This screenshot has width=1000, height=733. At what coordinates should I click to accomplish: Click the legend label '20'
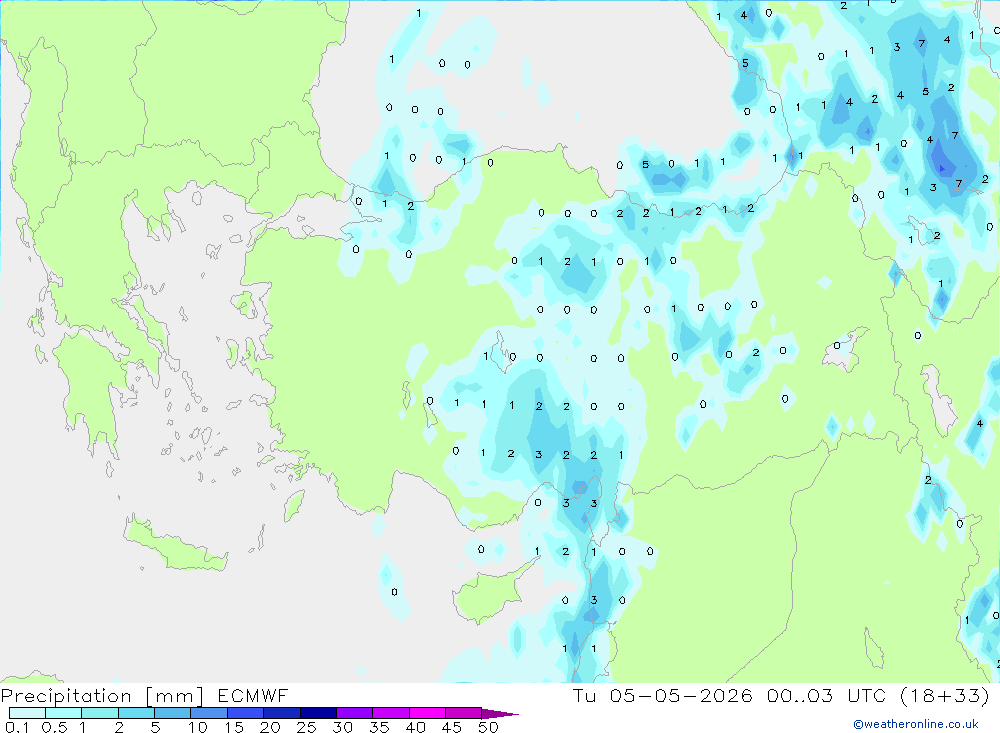(x=270, y=727)
